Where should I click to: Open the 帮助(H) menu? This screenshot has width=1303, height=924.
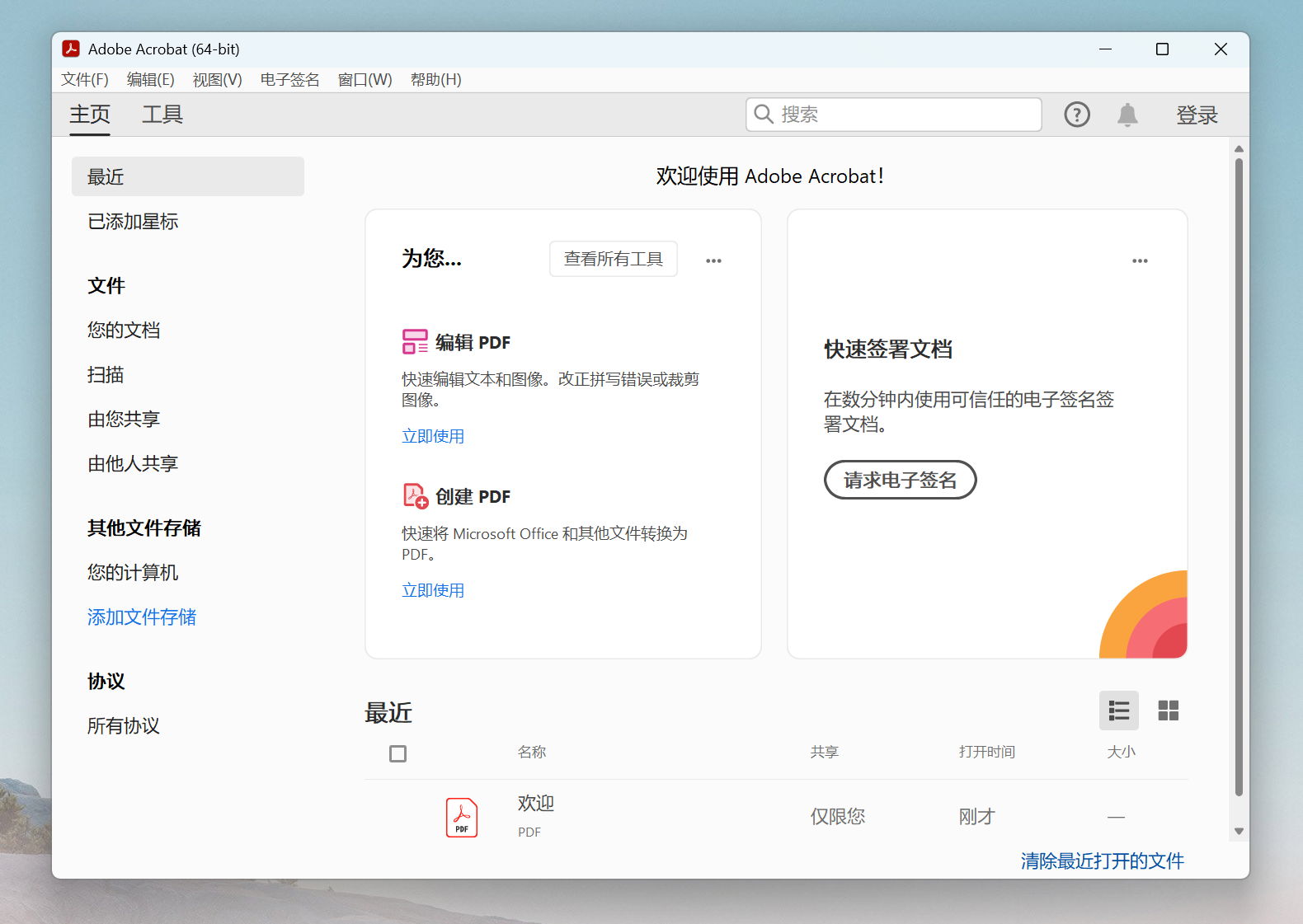[x=436, y=80]
